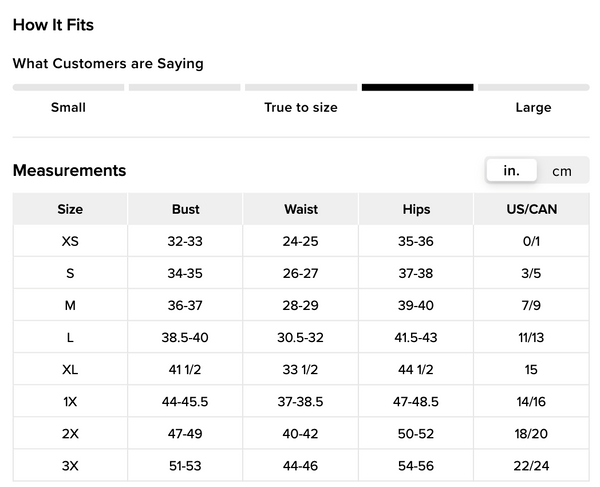The image size is (600, 487).
Task: Click the True to size bar segment
Action: 300,88
